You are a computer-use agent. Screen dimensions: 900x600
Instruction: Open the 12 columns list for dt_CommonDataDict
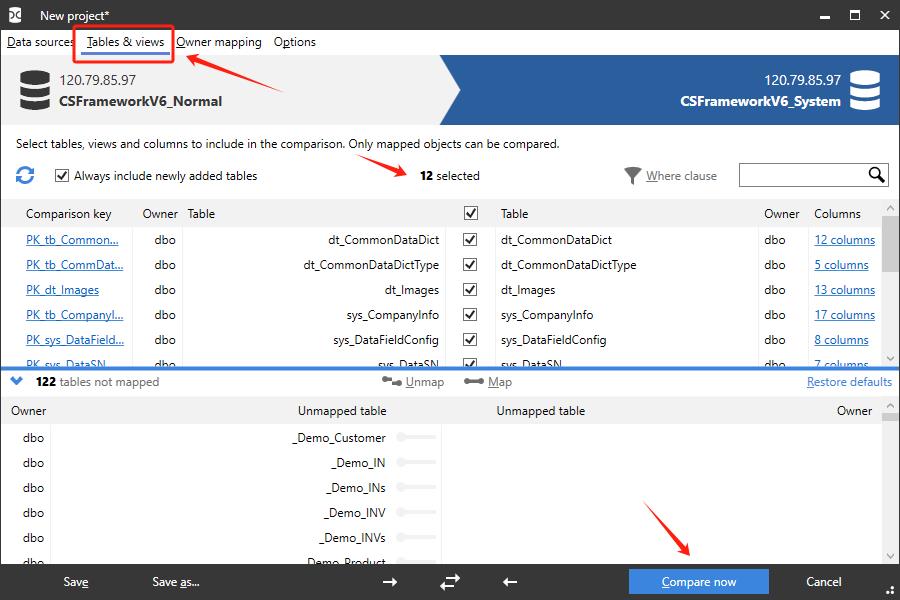[x=844, y=240]
